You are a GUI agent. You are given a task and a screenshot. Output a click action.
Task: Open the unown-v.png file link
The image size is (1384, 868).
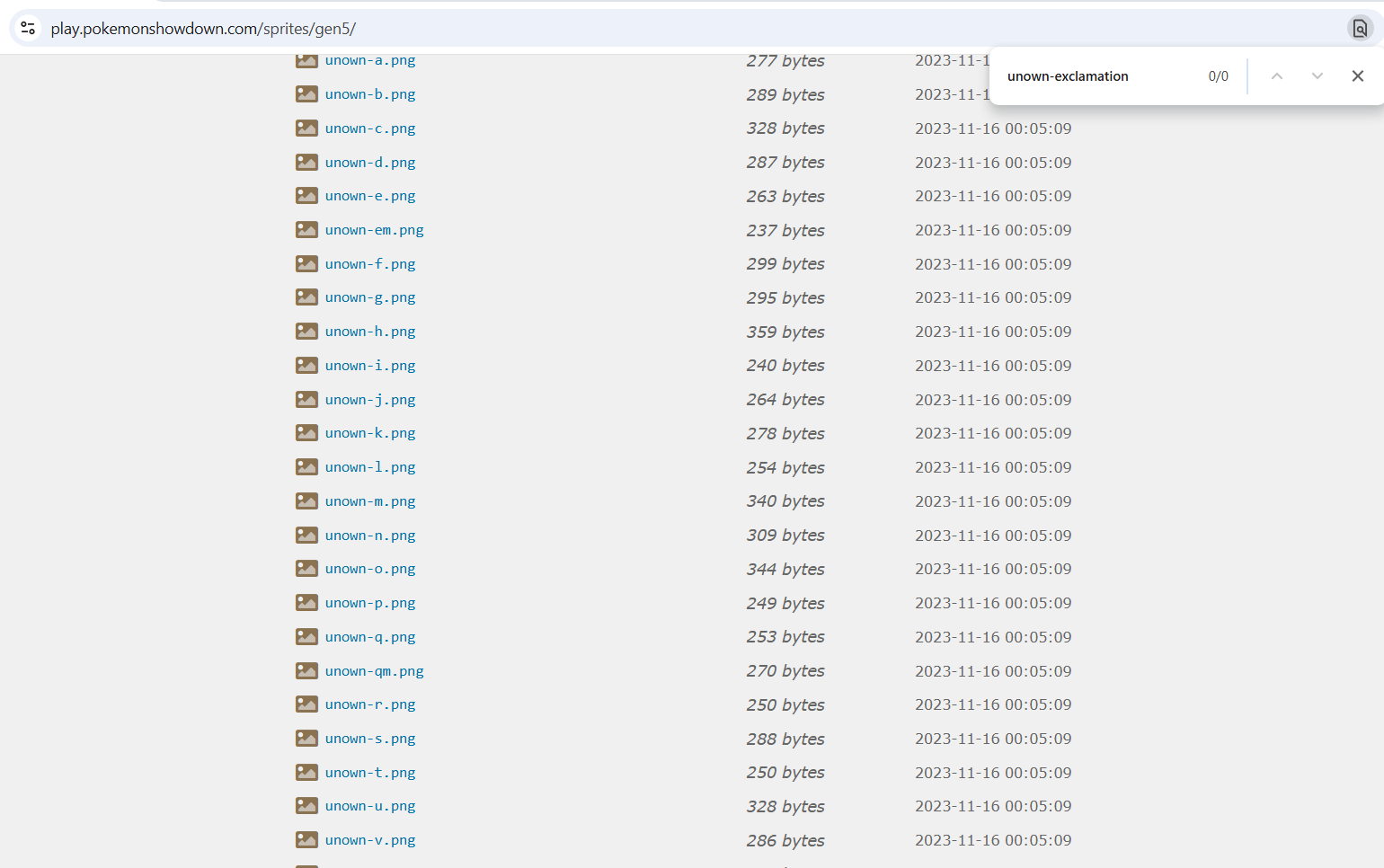click(370, 840)
